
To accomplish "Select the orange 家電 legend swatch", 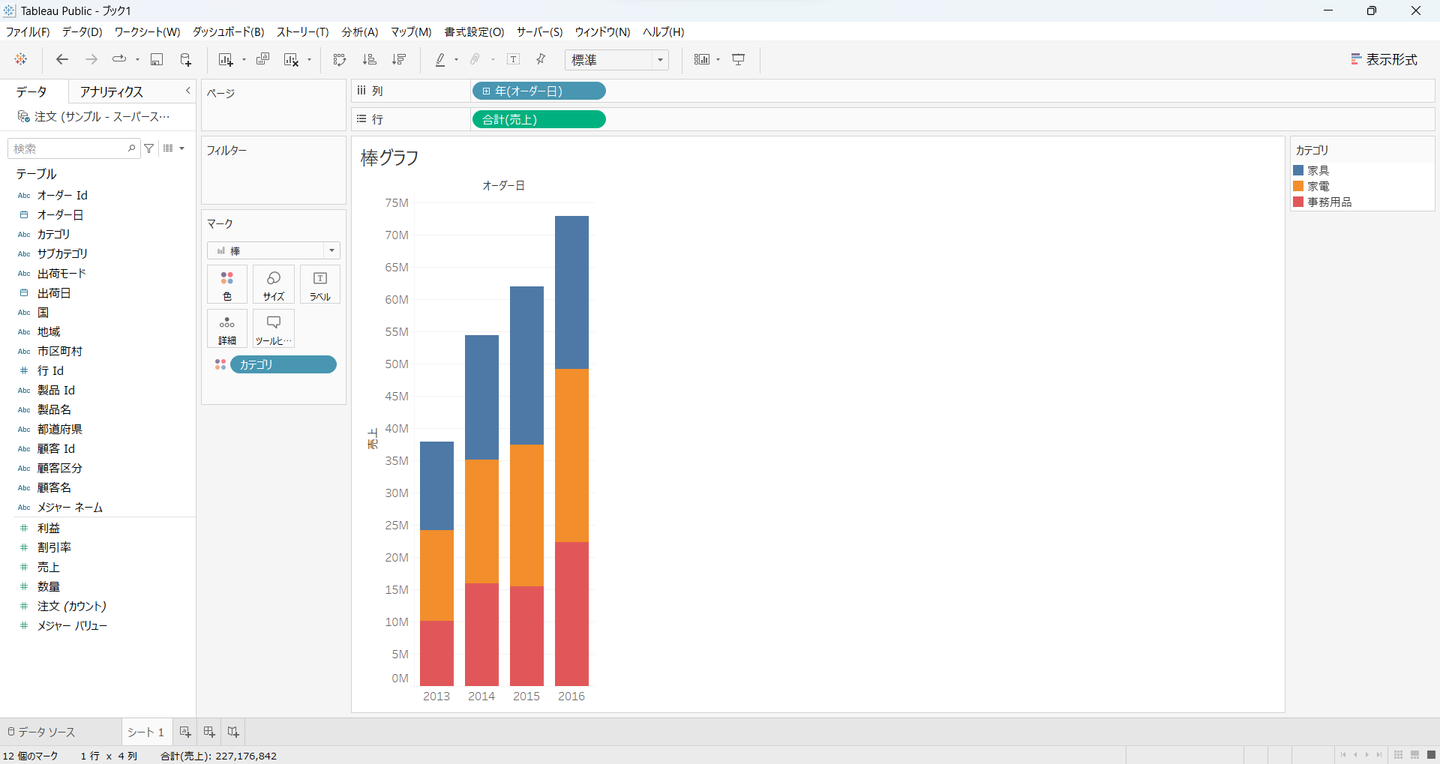I will pos(1299,186).
